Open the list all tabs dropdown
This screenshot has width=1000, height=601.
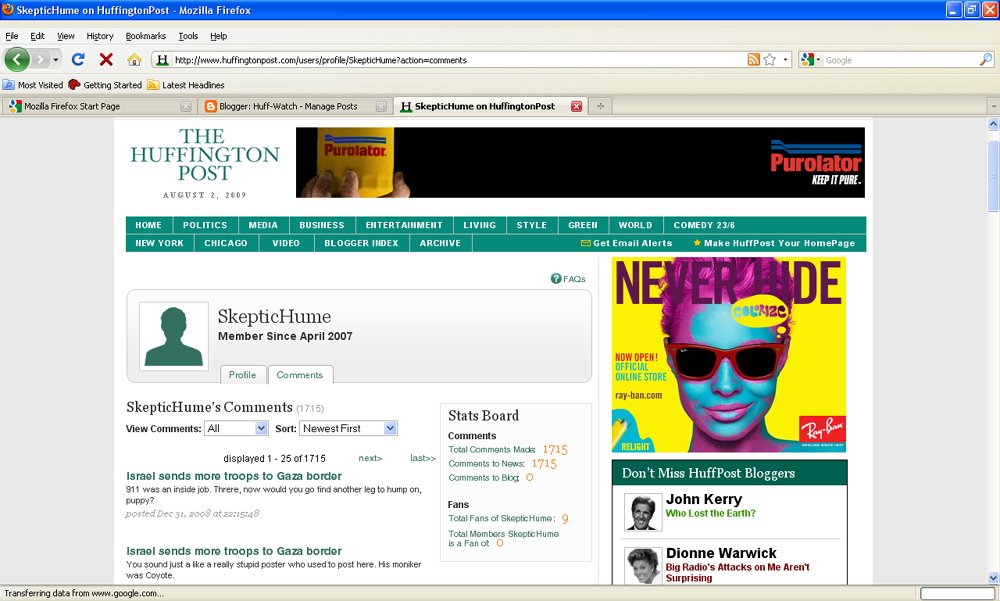pos(993,107)
